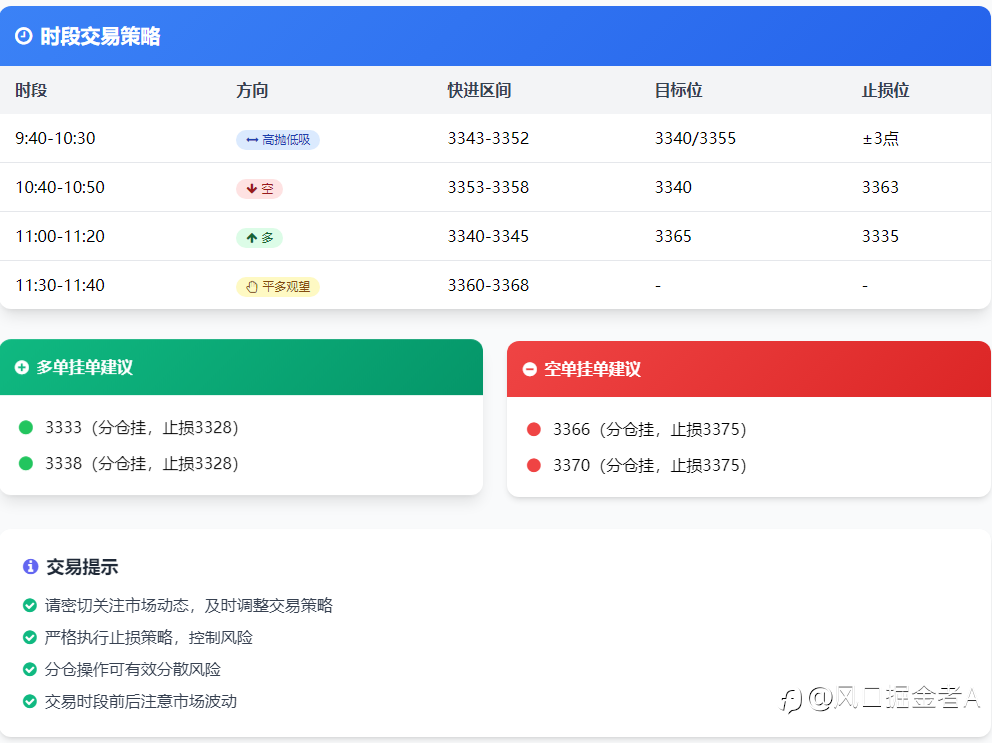The width and height of the screenshot is (992, 743).
Task: Click the clock icon beside 时段交易策略
Action: tap(23, 36)
